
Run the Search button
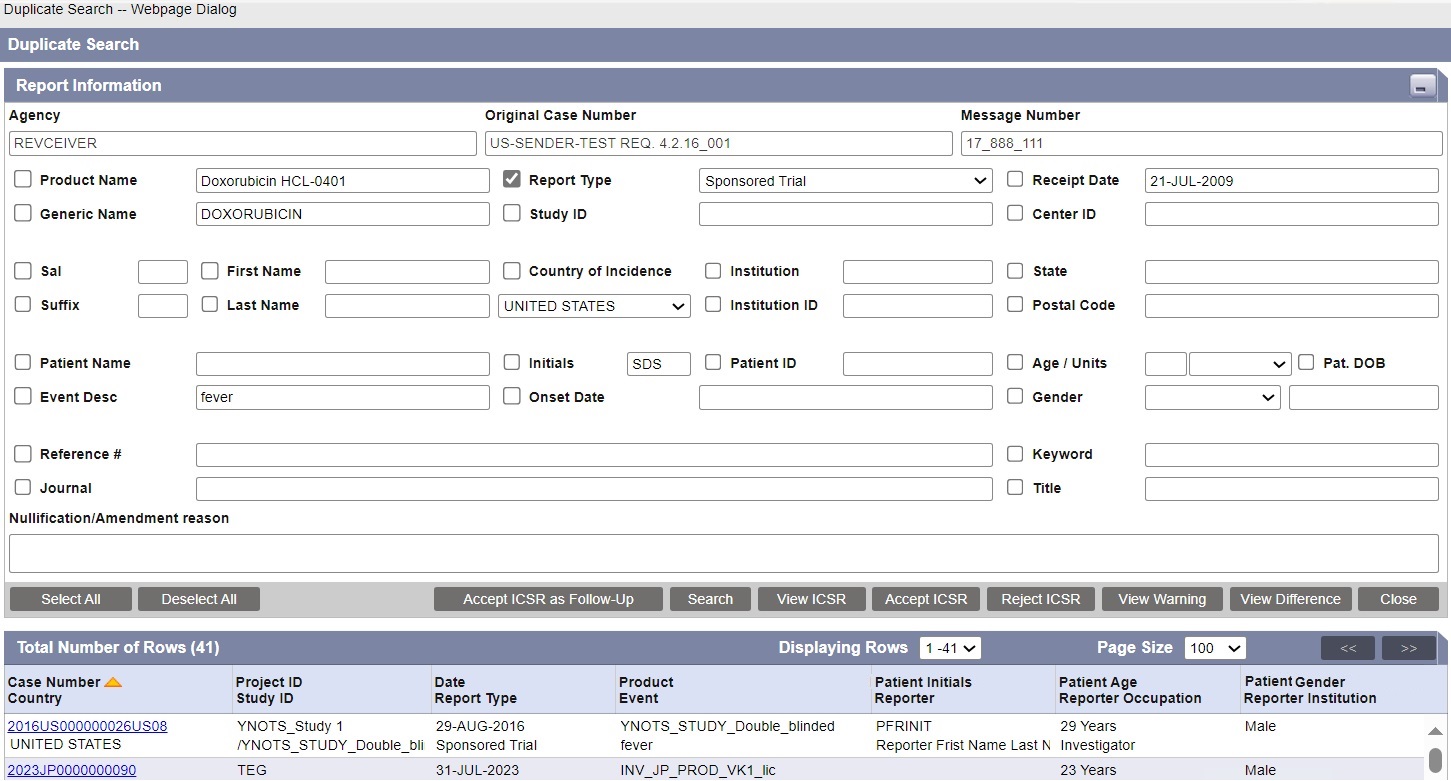pos(710,599)
